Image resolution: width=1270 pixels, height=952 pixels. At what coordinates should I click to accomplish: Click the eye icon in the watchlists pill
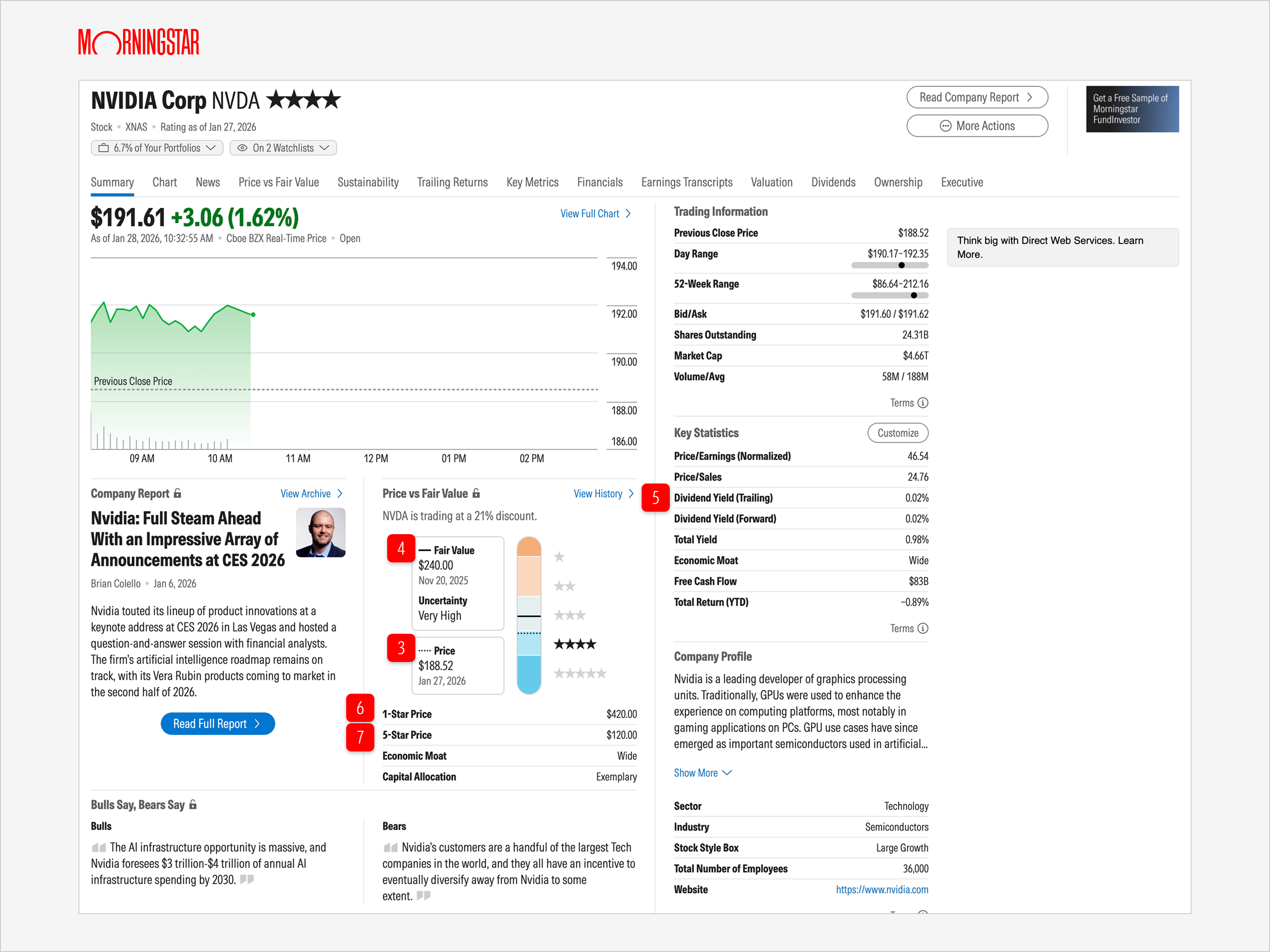point(242,148)
